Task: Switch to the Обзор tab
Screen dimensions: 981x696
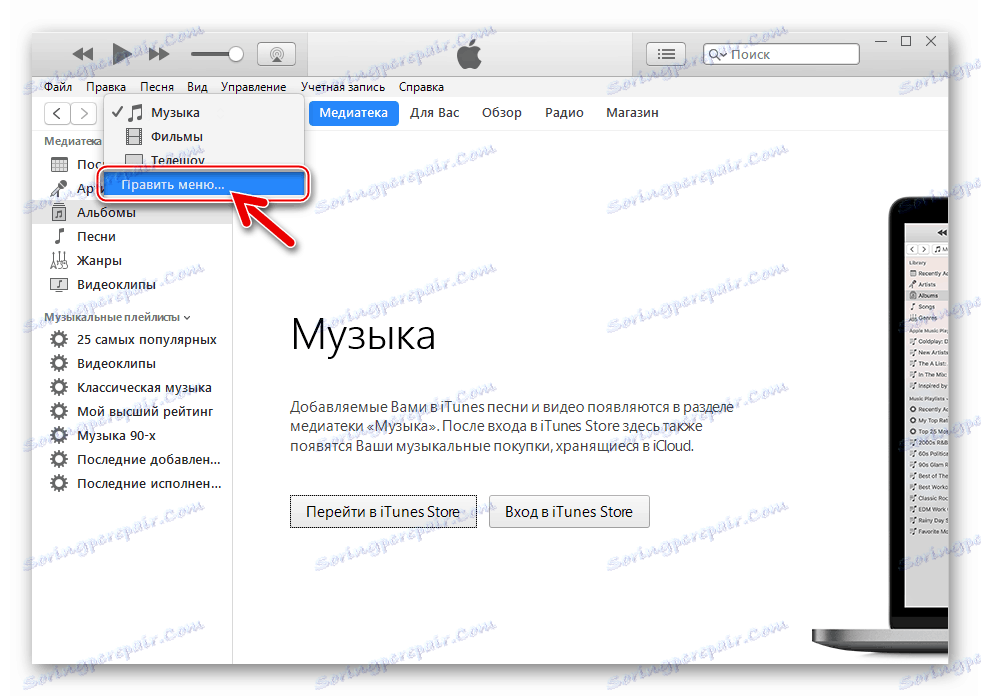Action: click(x=501, y=113)
